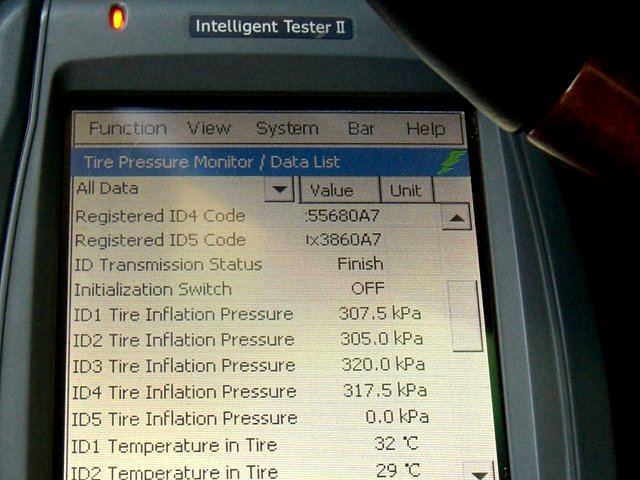Click the green lightning bolt connection icon
Image resolution: width=640 pixels, height=480 pixels.
click(451, 162)
